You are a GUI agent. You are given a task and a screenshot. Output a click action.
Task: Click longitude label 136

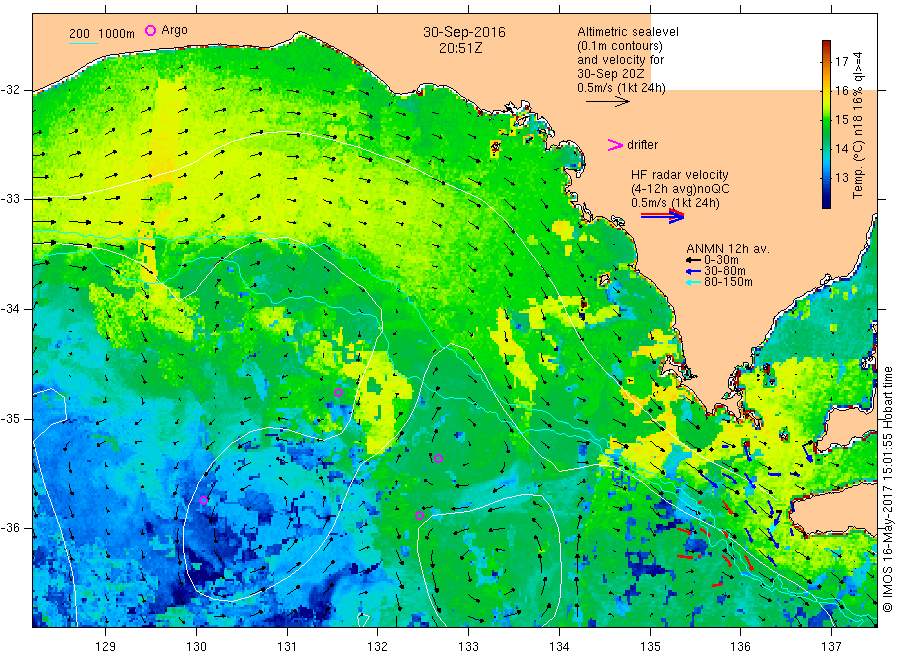(740, 647)
